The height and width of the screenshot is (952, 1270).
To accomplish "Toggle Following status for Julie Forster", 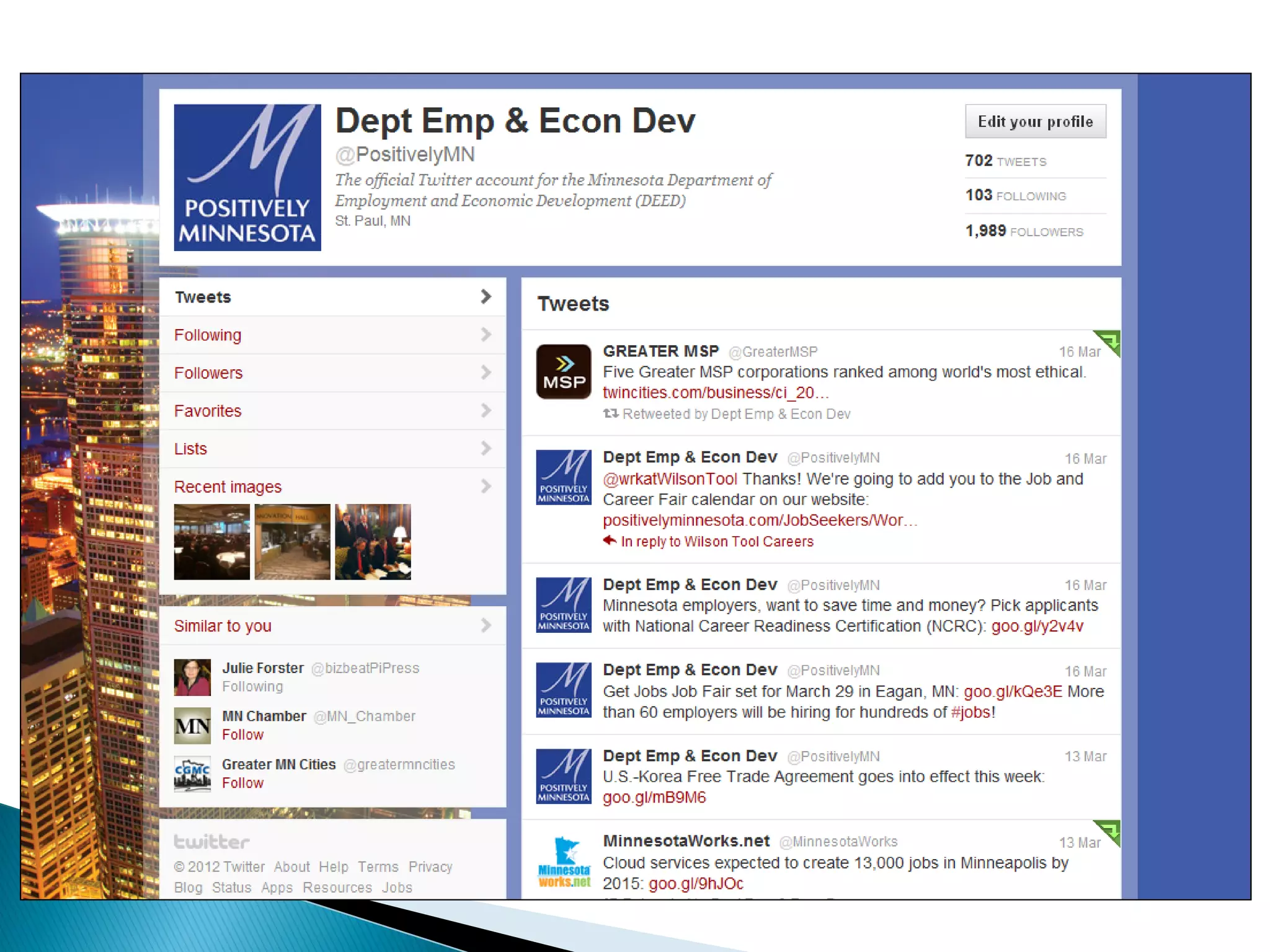I will click(252, 687).
